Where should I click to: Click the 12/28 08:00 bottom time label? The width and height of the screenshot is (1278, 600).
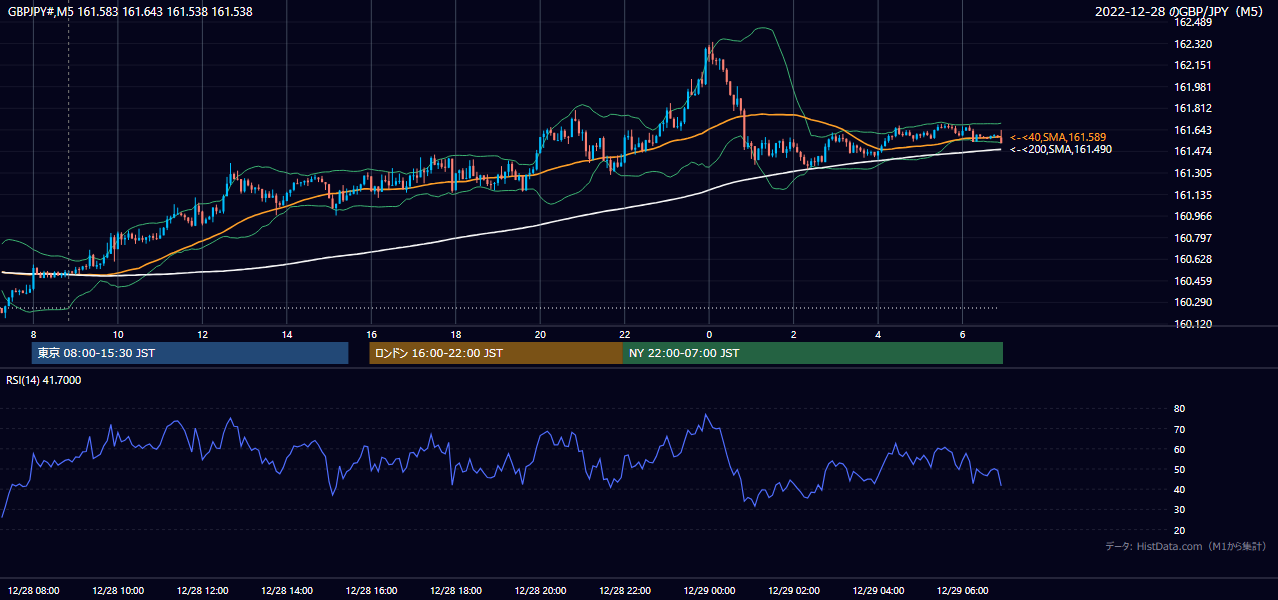(33, 590)
